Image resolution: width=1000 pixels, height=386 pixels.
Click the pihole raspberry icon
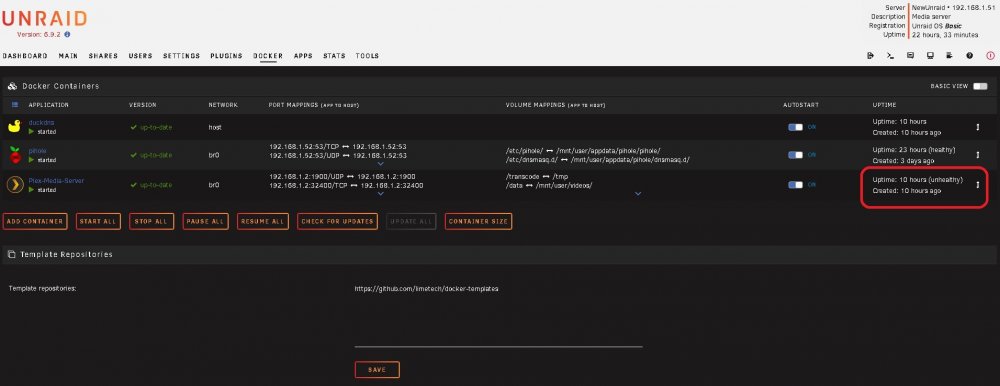[14, 154]
